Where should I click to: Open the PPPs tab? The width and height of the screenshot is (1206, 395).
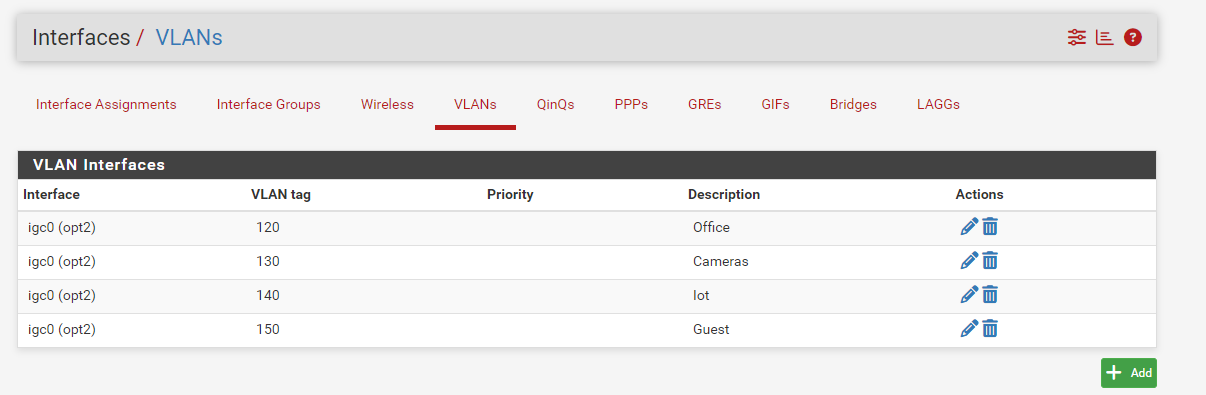631,104
